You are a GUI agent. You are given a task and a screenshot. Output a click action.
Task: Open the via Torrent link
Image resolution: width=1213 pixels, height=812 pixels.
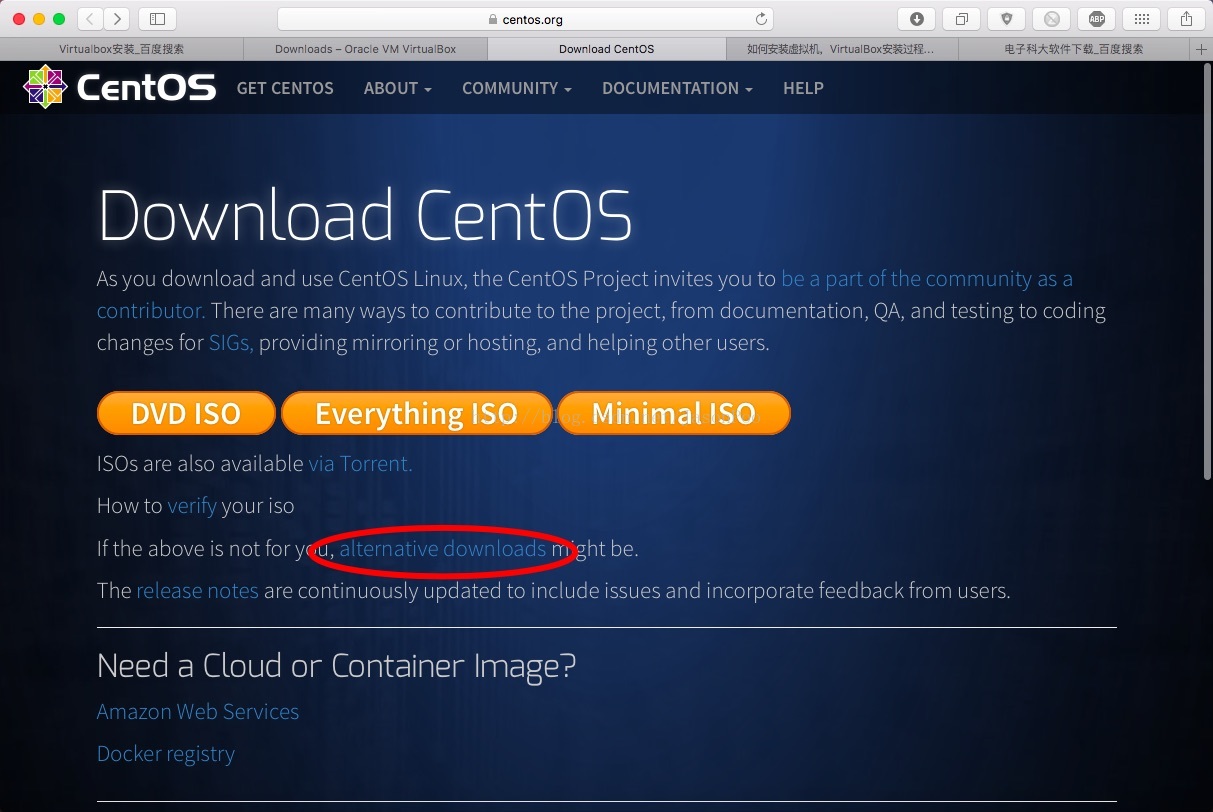point(360,464)
